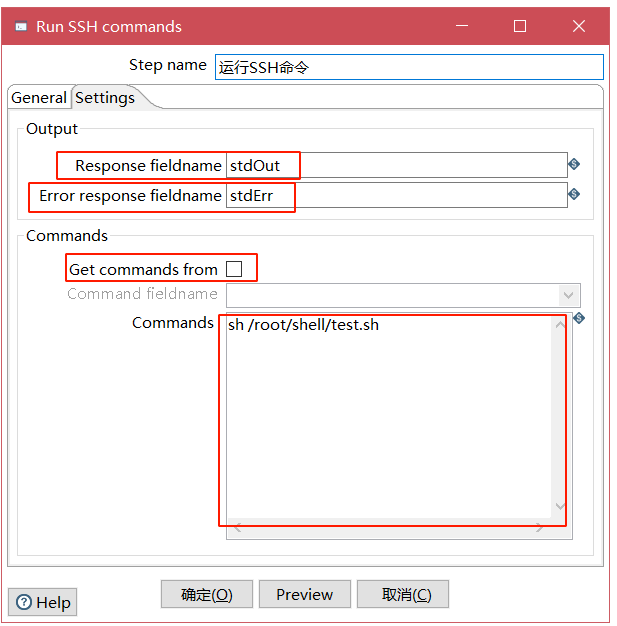Click the Commands horizontal scroll right arrow
Image resolution: width=617 pixels, height=626 pixels.
pyautogui.click(x=540, y=528)
